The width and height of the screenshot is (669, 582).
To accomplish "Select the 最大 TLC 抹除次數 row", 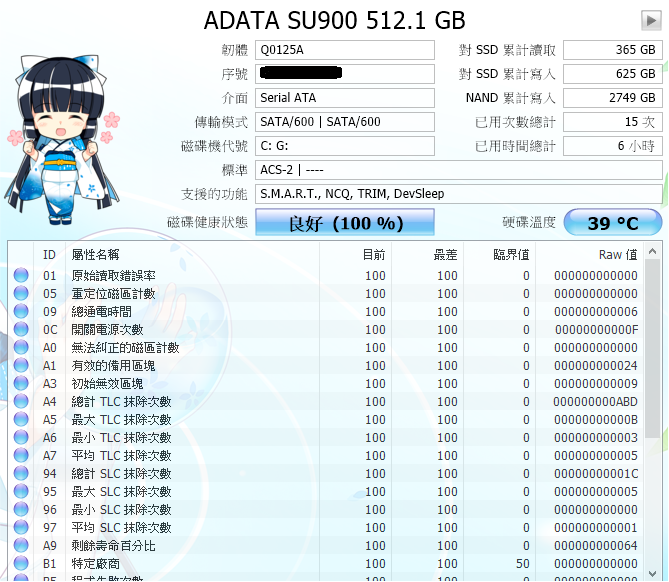I will pyautogui.click(x=326, y=419).
